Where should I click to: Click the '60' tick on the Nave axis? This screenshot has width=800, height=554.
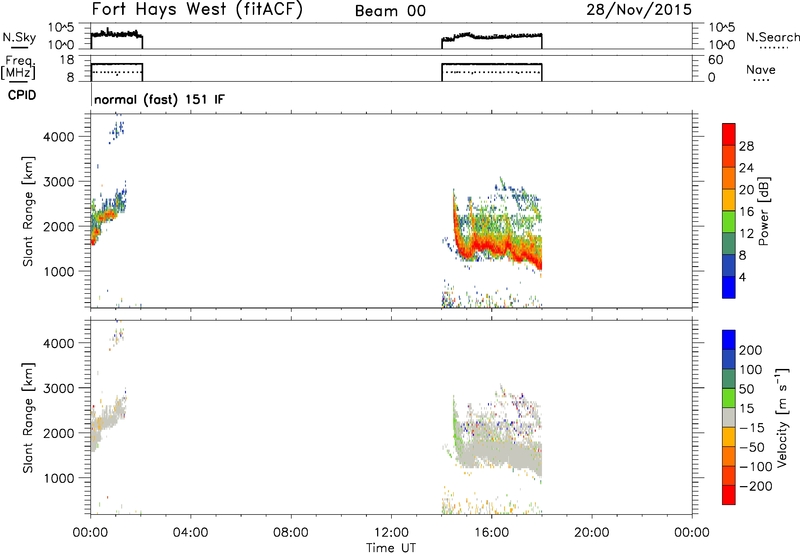715,60
